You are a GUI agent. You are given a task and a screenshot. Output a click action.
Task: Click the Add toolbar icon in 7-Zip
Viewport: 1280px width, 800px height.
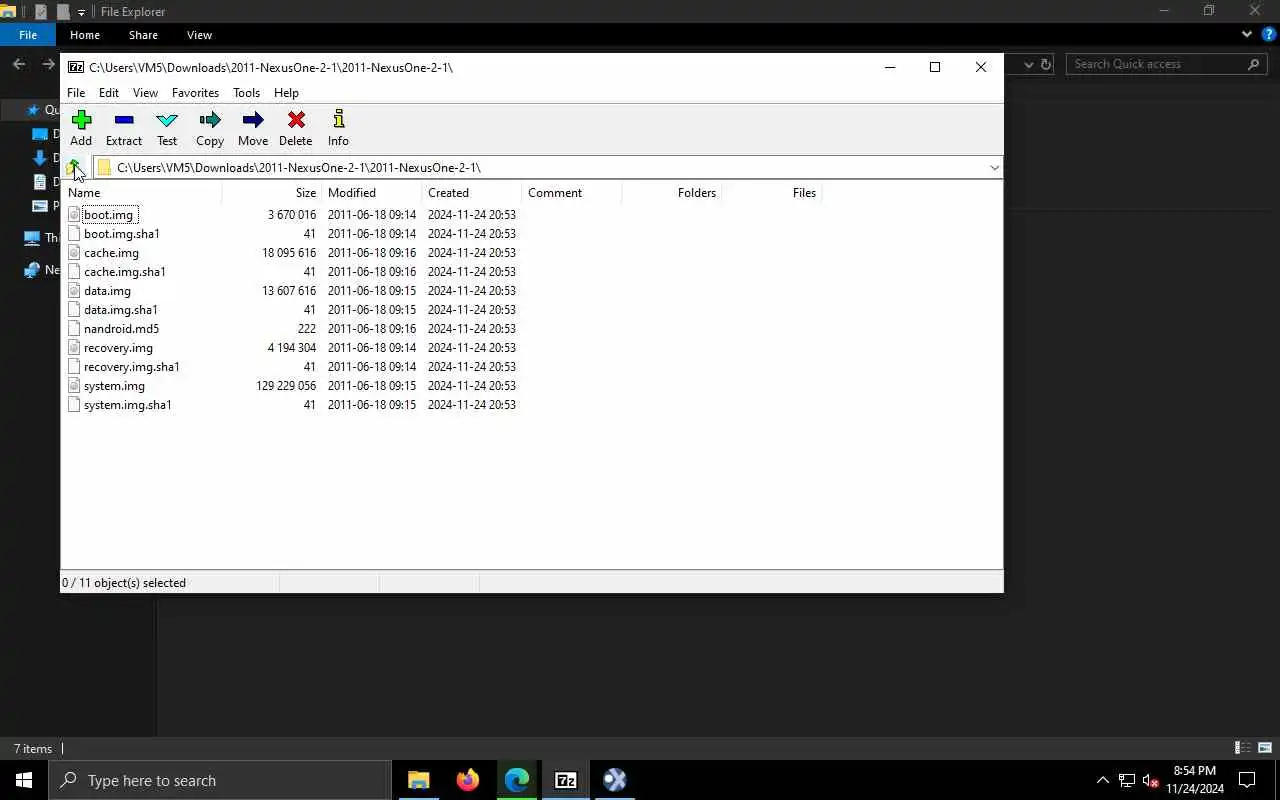[x=81, y=120]
